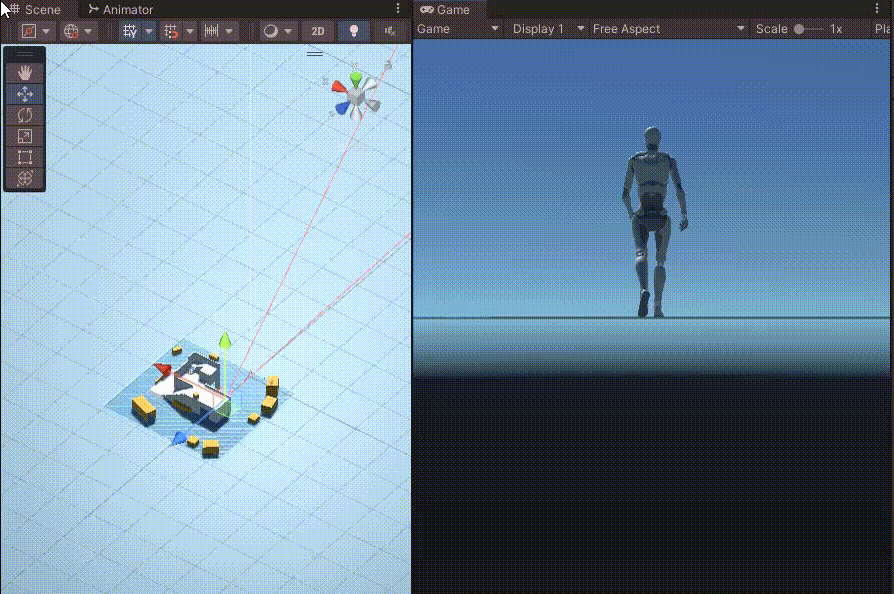
Task: Expand the handle rotation dropdown arrow
Action: pyautogui.click(x=88, y=31)
